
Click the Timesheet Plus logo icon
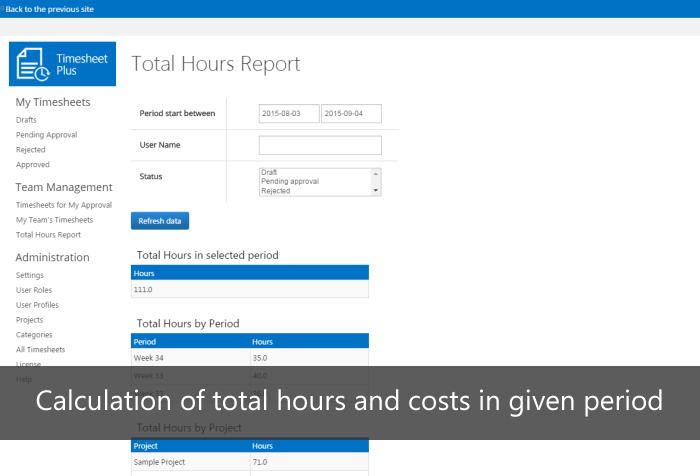point(62,64)
